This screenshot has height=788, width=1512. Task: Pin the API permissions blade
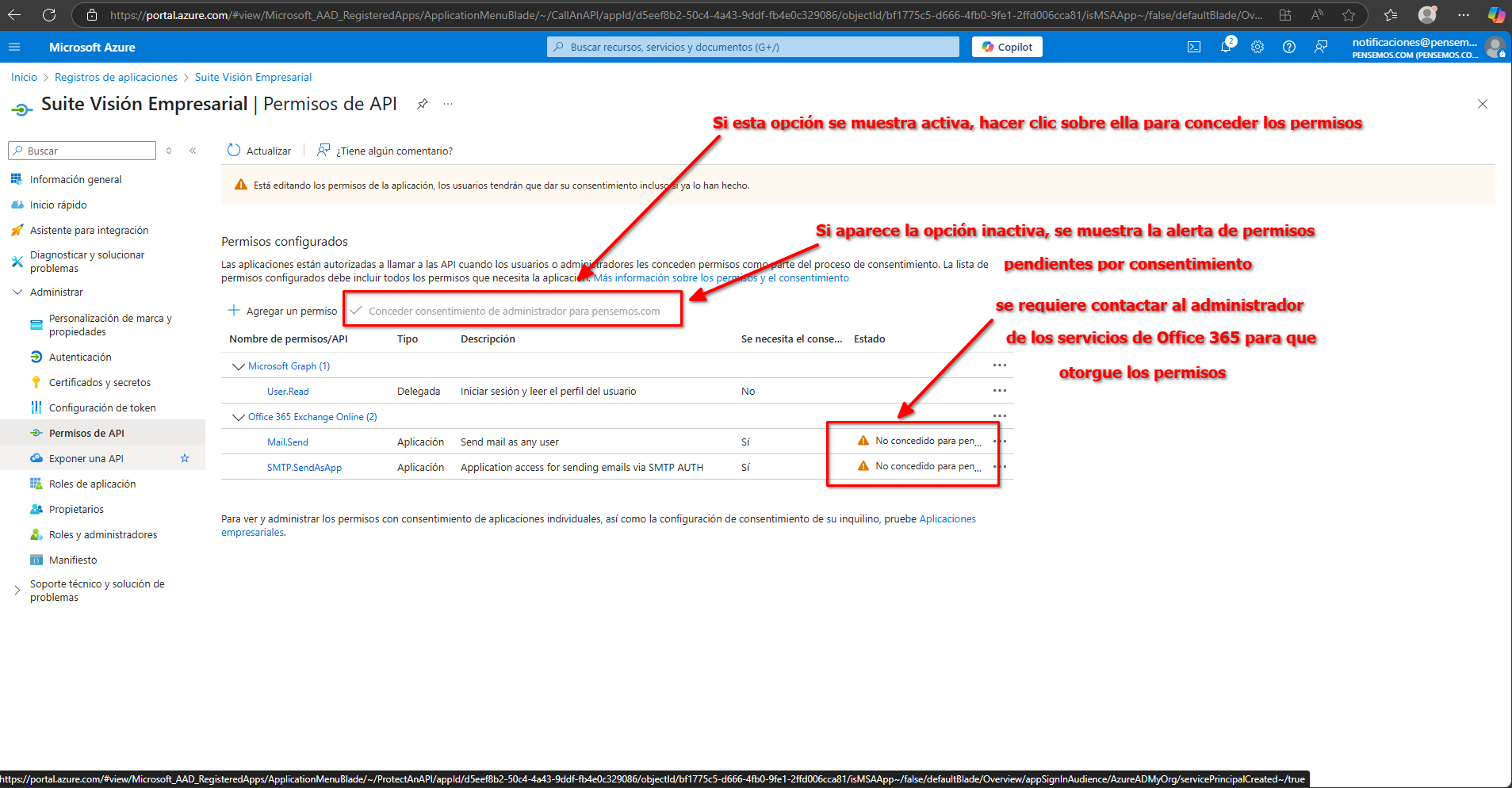pyautogui.click(x=423, y=105)
